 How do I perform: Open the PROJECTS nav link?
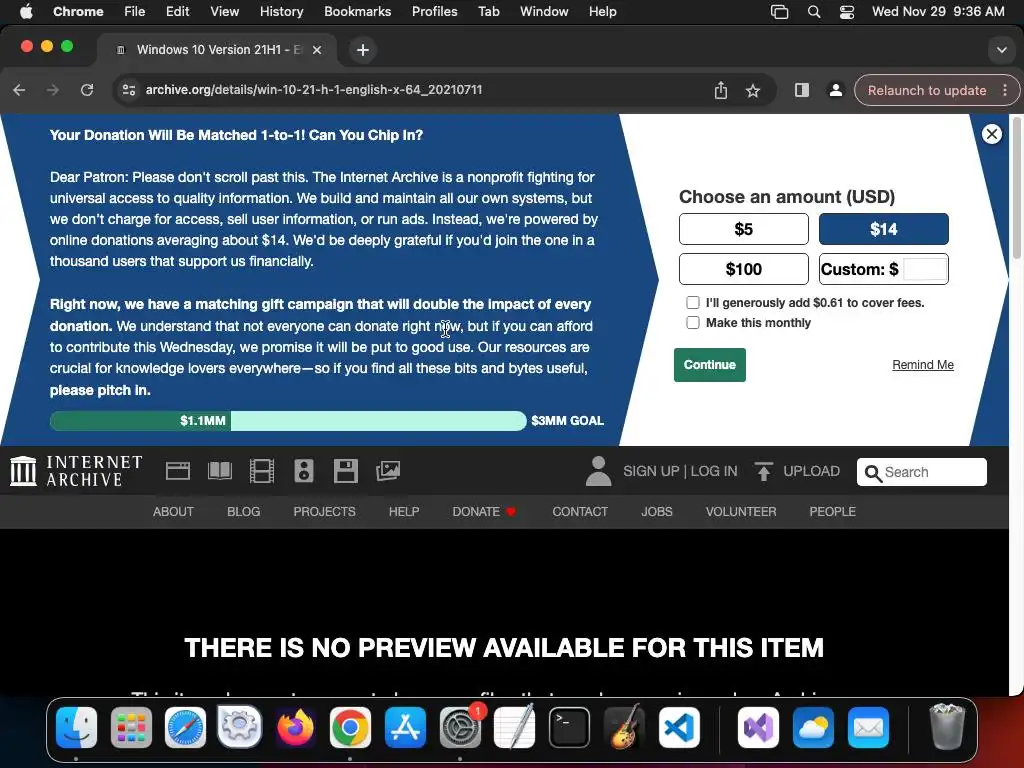tap(325, 512)
